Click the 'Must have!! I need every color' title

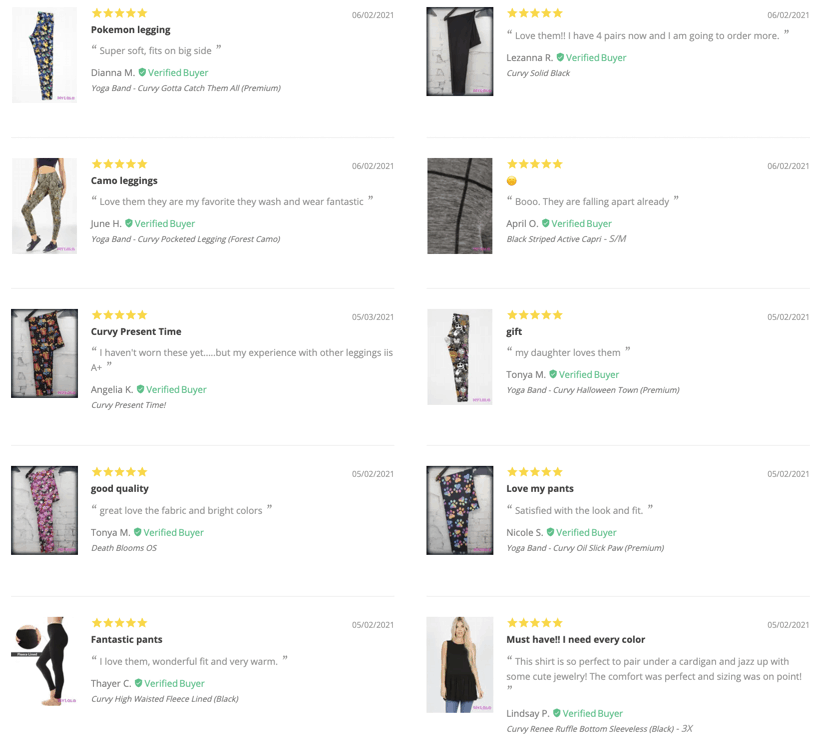tap(576, 639)
